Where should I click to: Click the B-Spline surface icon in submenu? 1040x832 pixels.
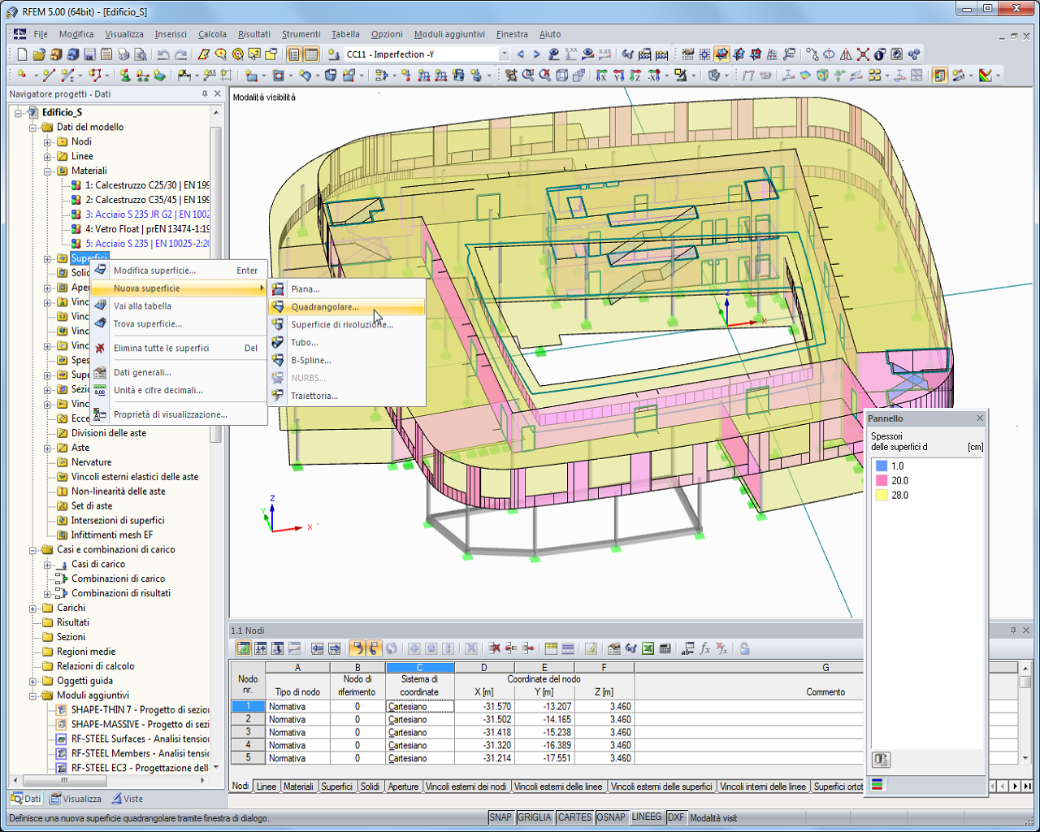[x=278, y=360]
